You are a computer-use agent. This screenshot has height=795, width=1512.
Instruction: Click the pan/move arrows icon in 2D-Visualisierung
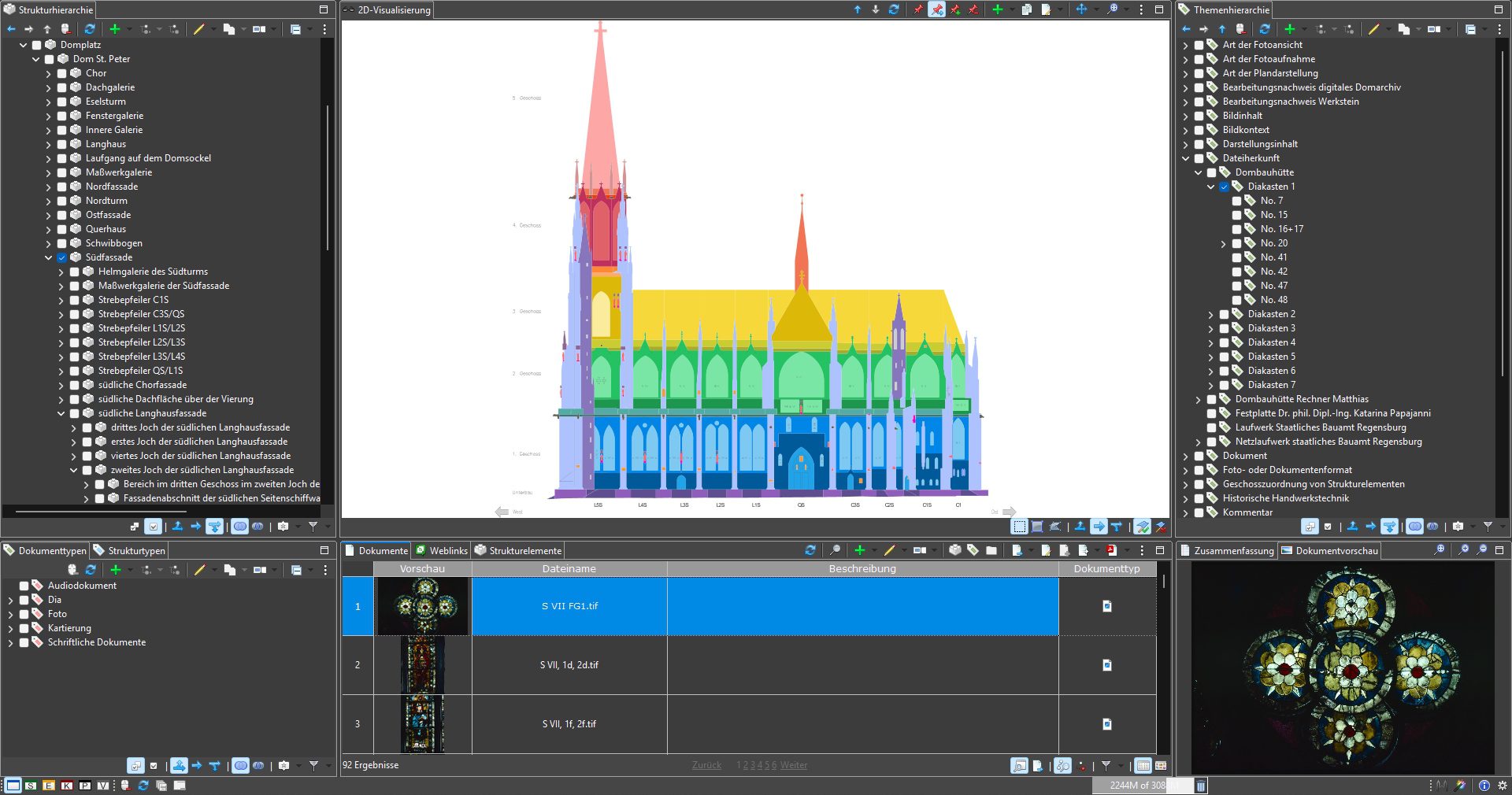(x=1081, y=9)
